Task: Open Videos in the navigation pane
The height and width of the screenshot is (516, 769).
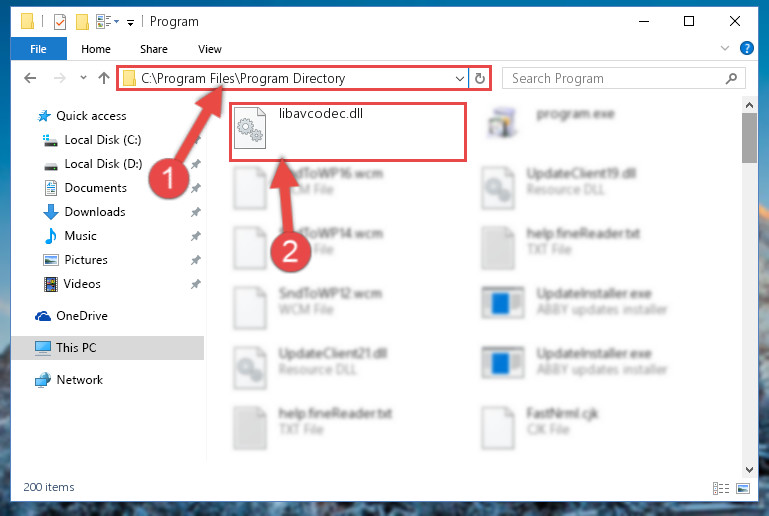Action: pyautogui.click(x=72, y=284)
